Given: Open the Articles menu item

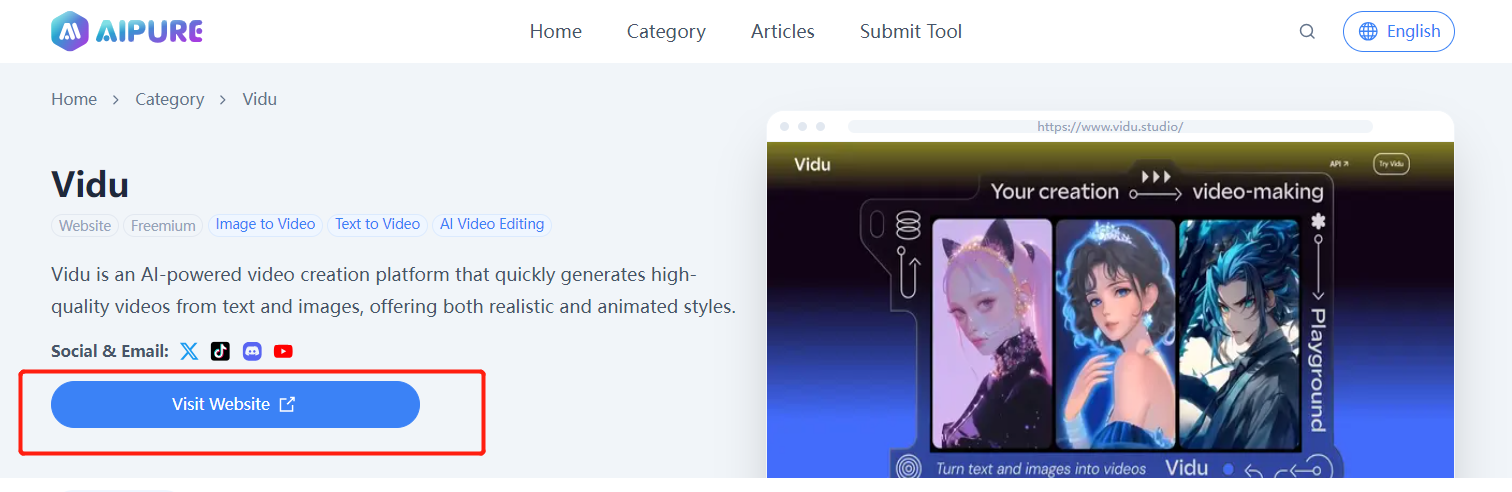Looking at the screenshot, I should click(783, 32).
